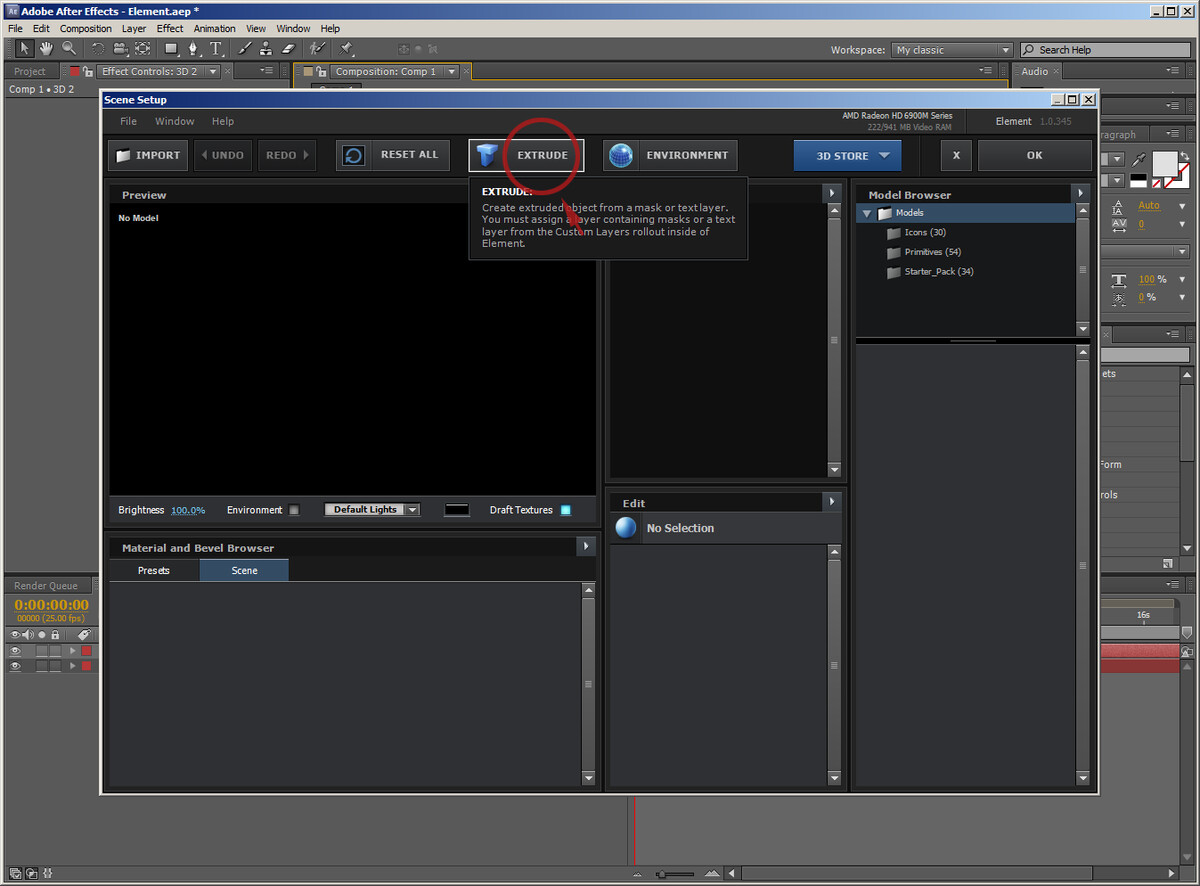The image size is (1200, 886).
Task: Open the Workspace My classic dropdown
Action: click(x=952, y=50)
